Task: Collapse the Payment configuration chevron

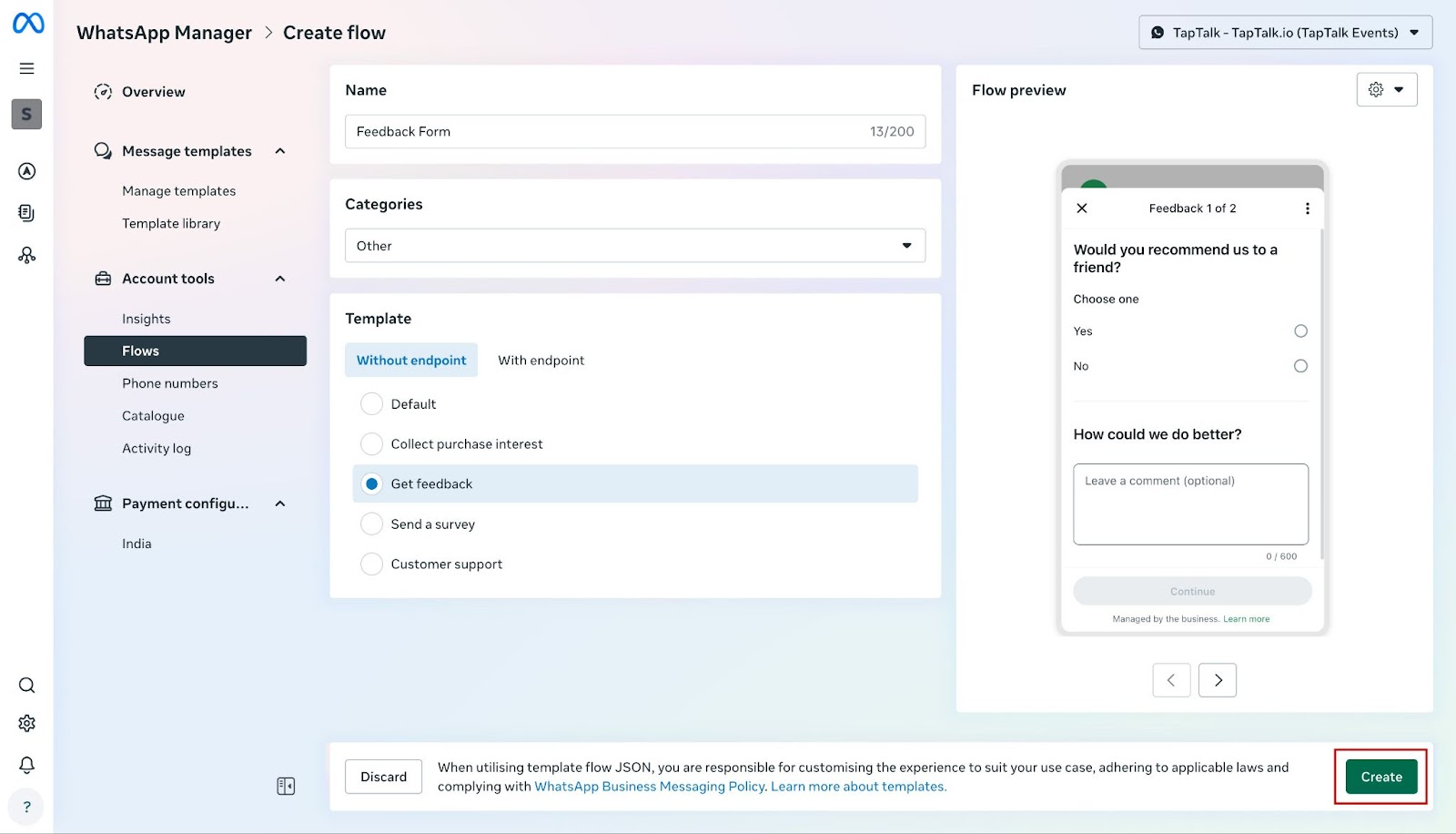Action: tap(280, 503)
